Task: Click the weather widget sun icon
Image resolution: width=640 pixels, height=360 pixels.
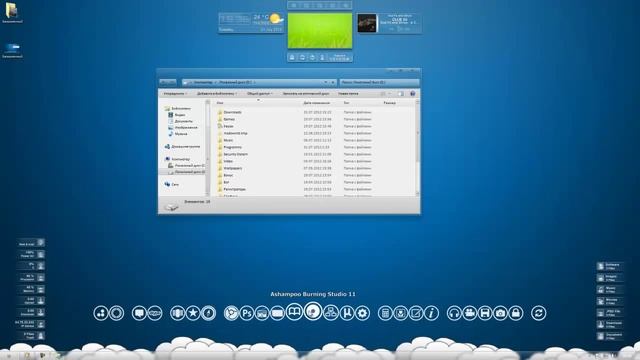Action: (x=276, y=18)
